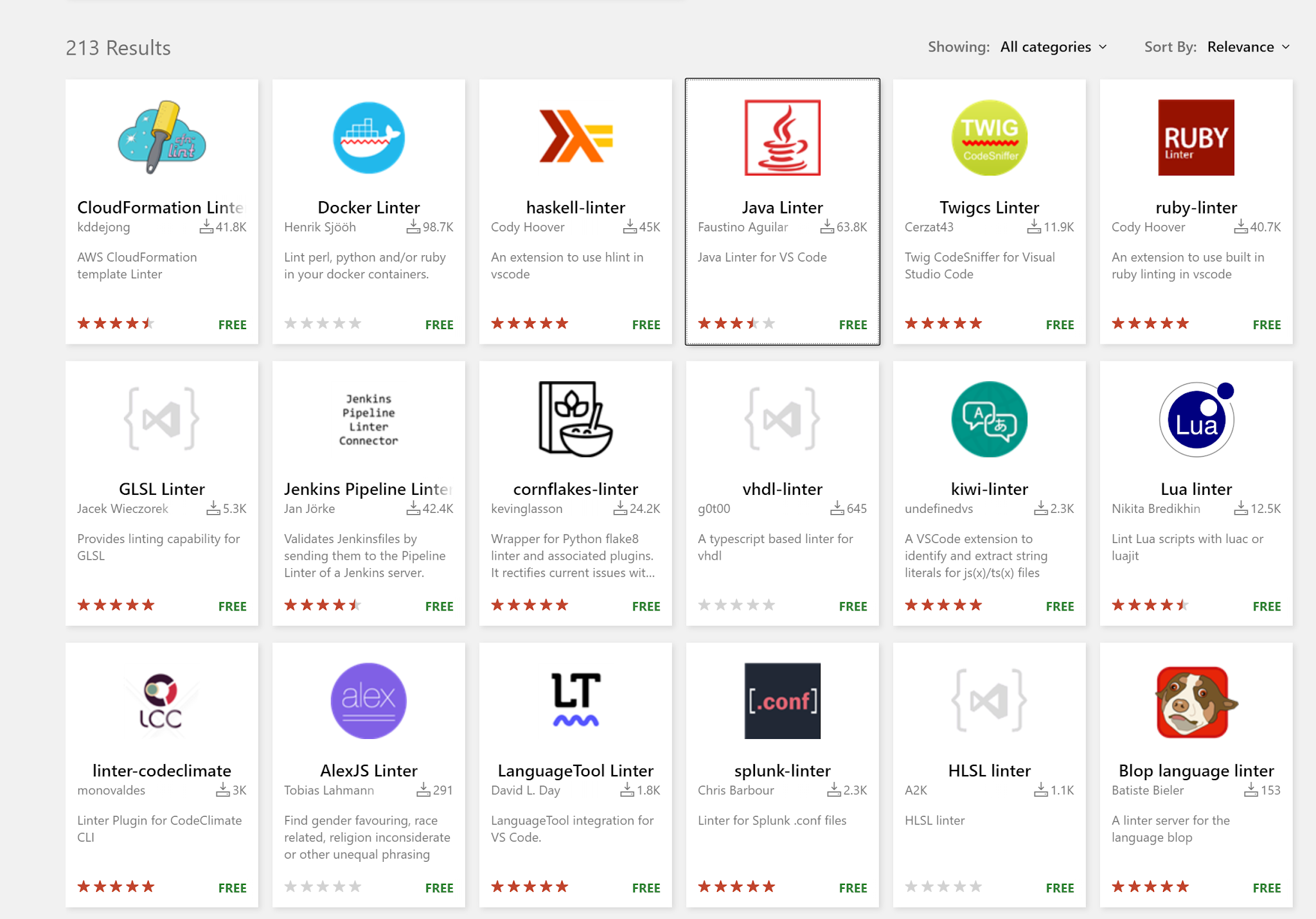Open the CloudFormation Linter title link
1316x919 pixels.
click(161, 208)
